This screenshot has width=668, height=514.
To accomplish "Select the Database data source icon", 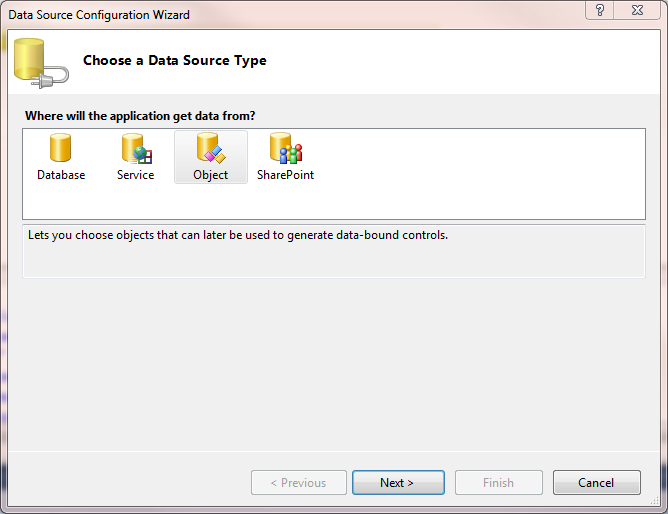I will click(x=61, y=149).
